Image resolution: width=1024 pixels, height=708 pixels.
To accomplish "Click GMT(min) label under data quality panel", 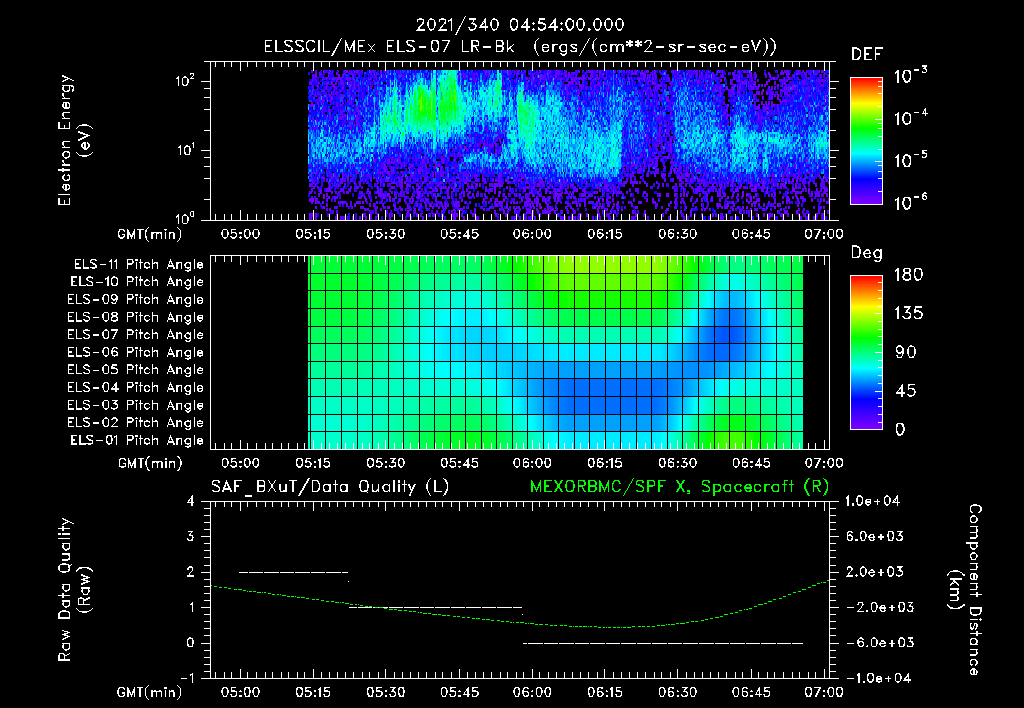I will (x=150, y=692).
